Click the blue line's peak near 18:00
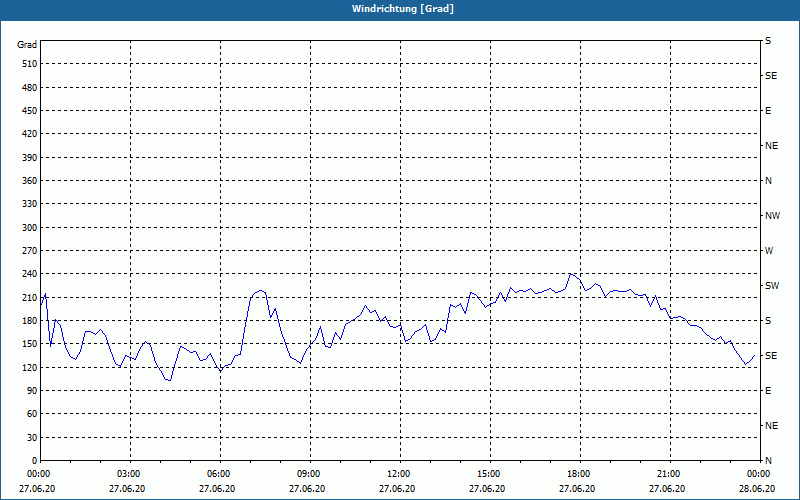Viewport: 800px width, 500px height. [570, 274]
